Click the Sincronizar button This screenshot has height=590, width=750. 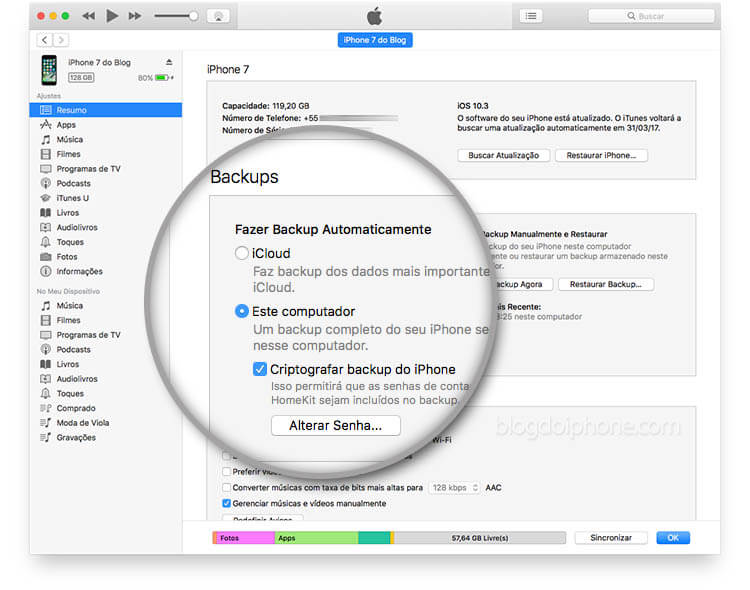tap(611, 538)
